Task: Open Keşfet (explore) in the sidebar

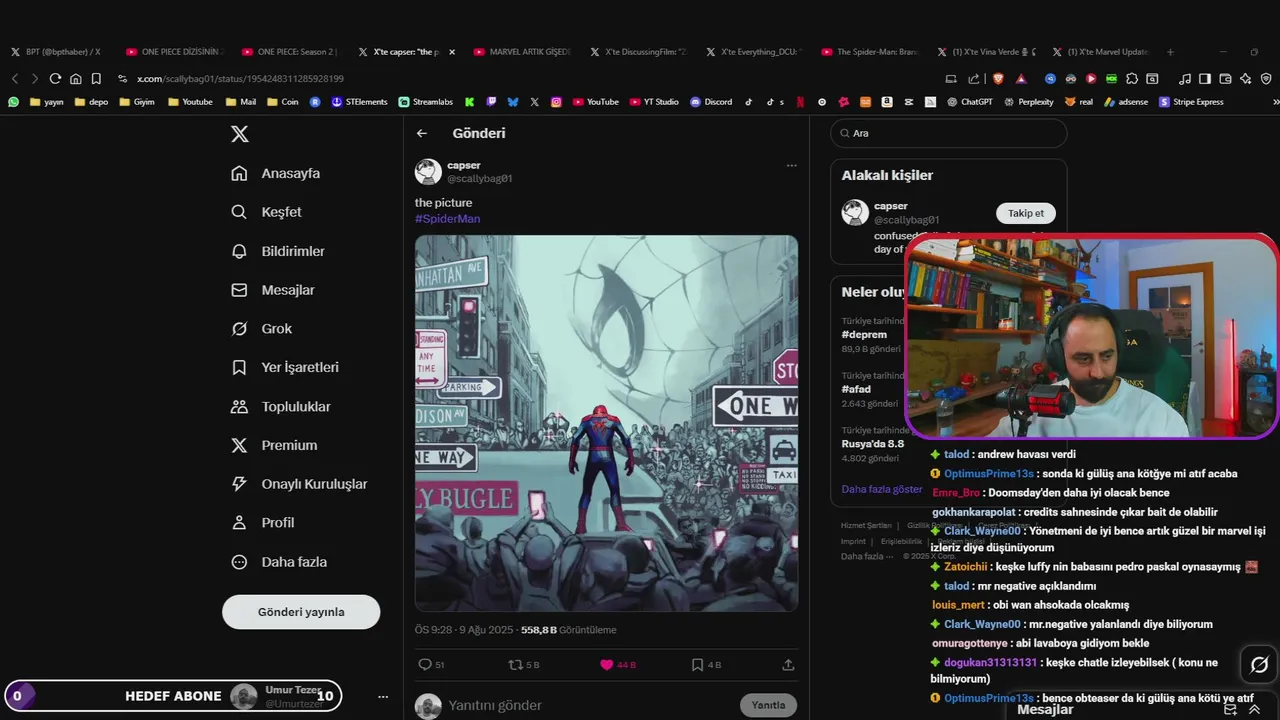Action: pos(266,212)
